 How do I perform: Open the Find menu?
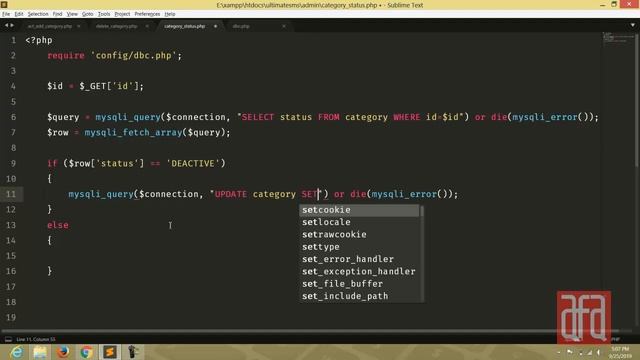tap(57, 14)
